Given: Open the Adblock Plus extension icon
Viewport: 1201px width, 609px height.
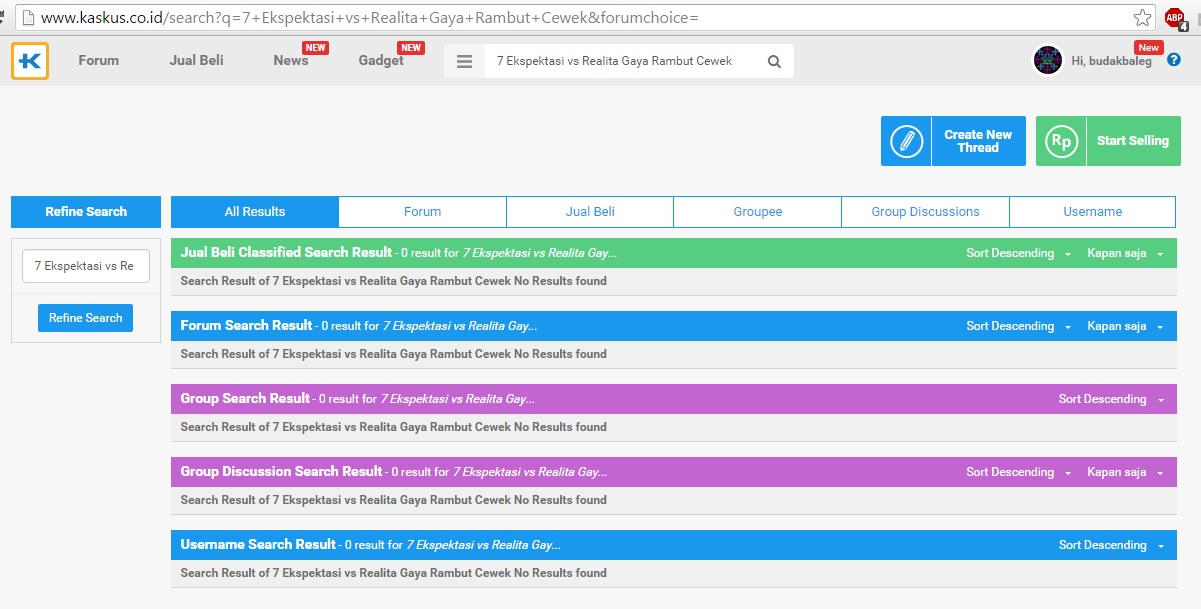Looking at the screenshot, I should [x=1175, y=17].
